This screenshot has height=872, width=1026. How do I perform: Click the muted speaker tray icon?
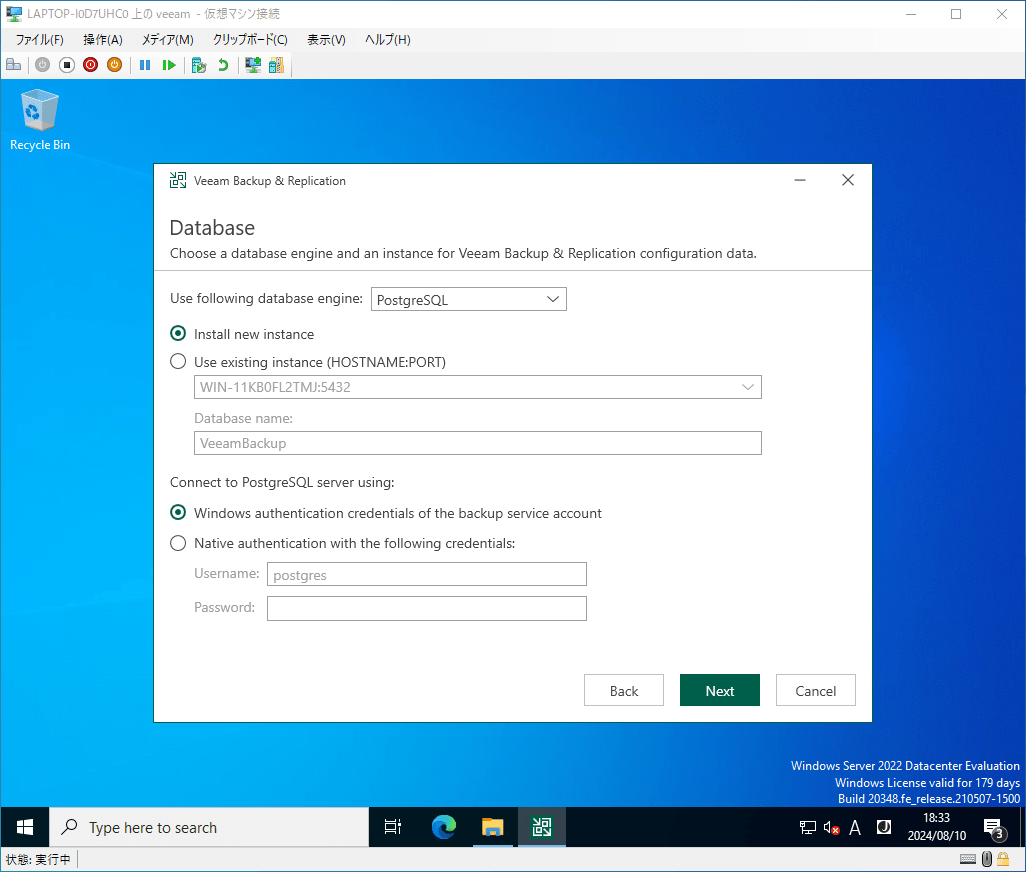point(832,828)
